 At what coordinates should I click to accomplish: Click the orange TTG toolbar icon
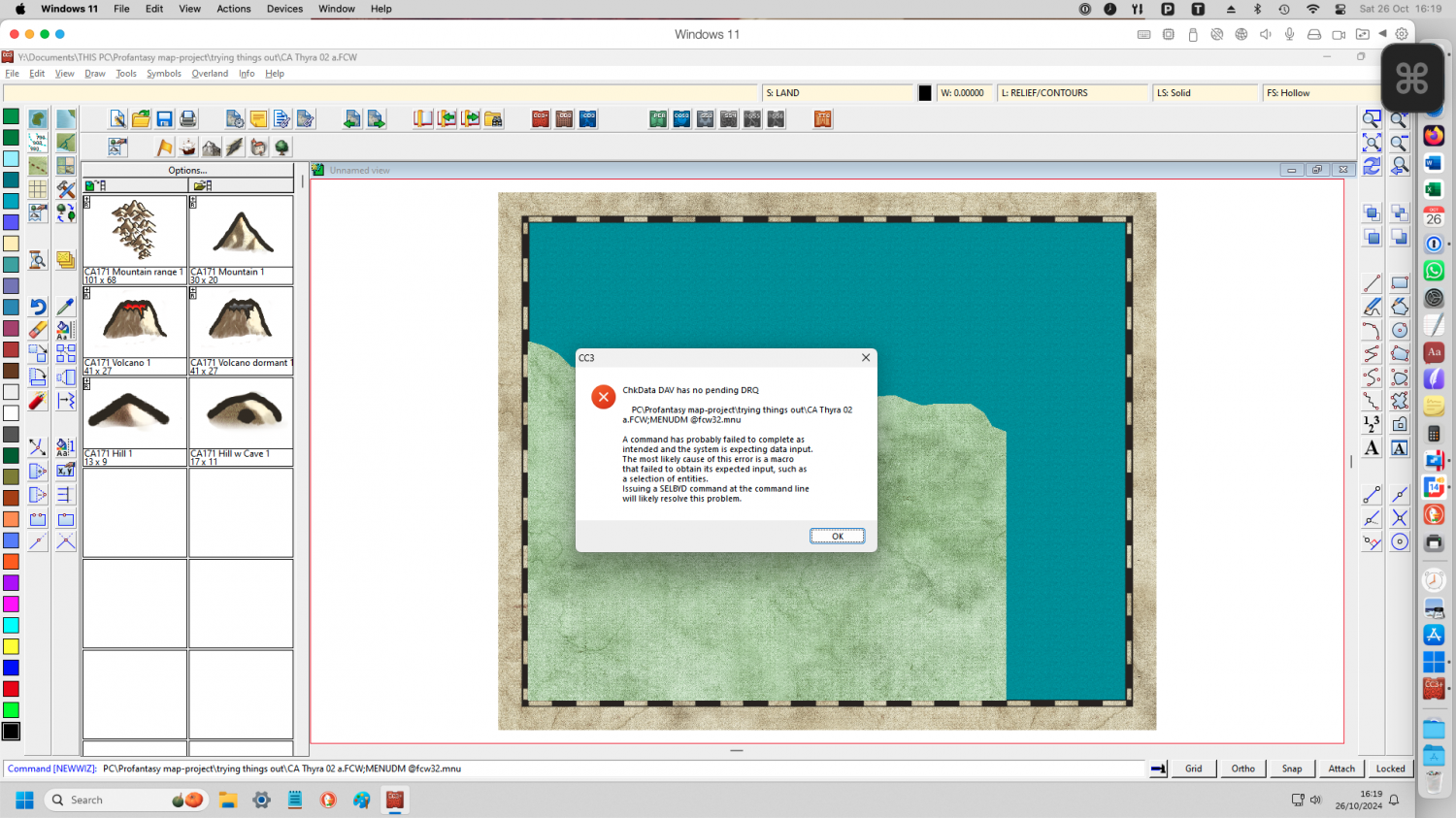[x=823, y=118]
